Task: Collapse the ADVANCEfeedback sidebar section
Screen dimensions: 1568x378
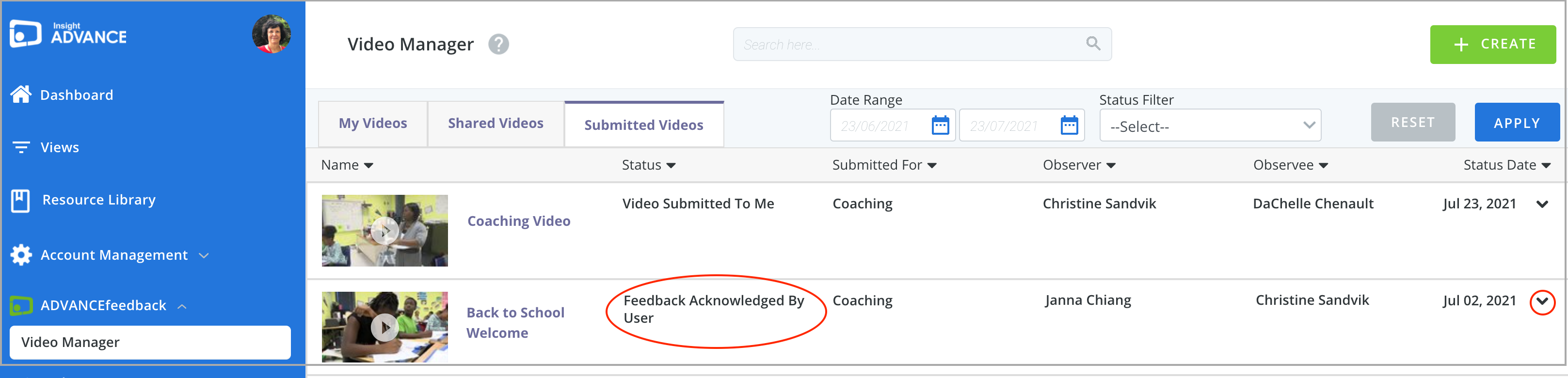Action: pos(181,306)
